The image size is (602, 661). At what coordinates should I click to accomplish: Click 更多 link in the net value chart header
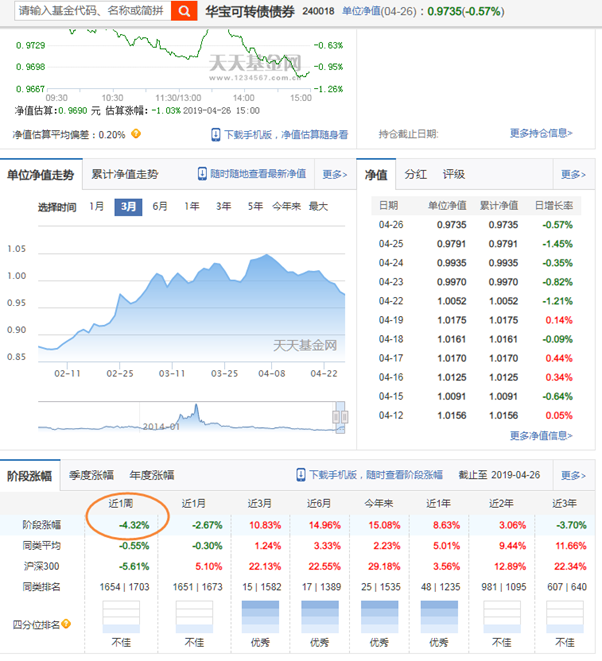coord(335,174)
